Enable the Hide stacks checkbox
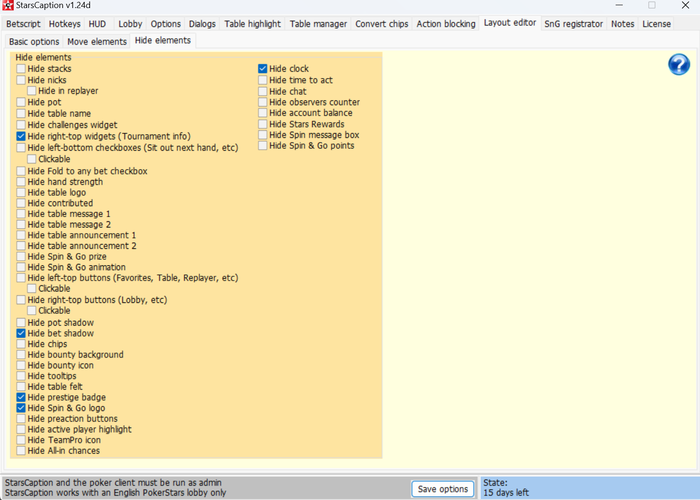700x500 pixels. click(21, 69)
